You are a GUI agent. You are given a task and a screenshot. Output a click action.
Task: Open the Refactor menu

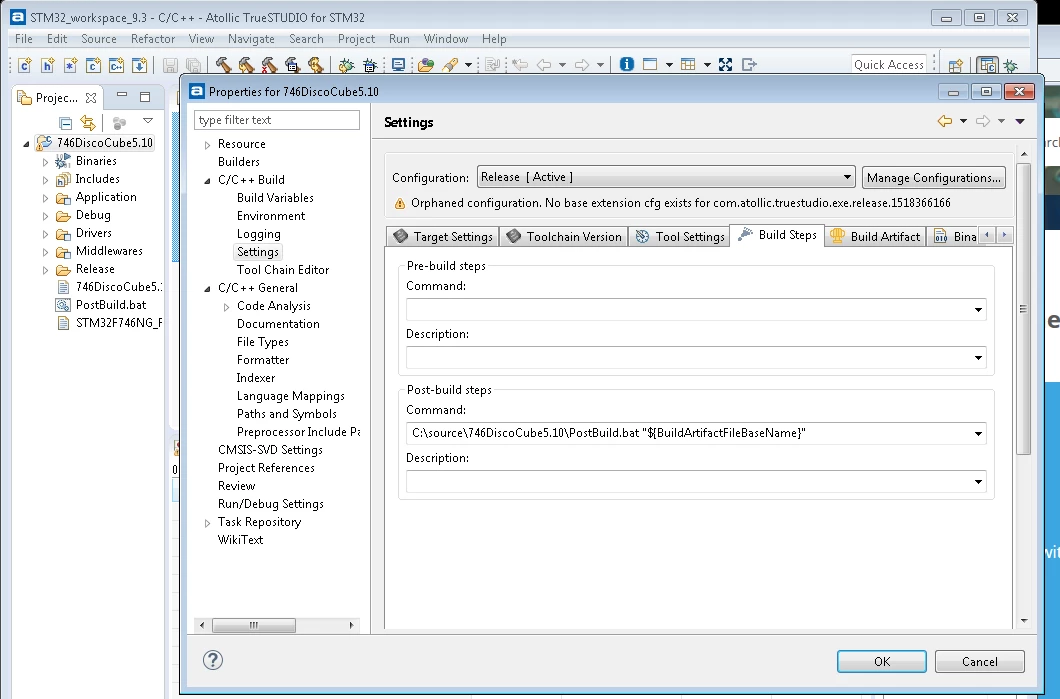point(153,39)
